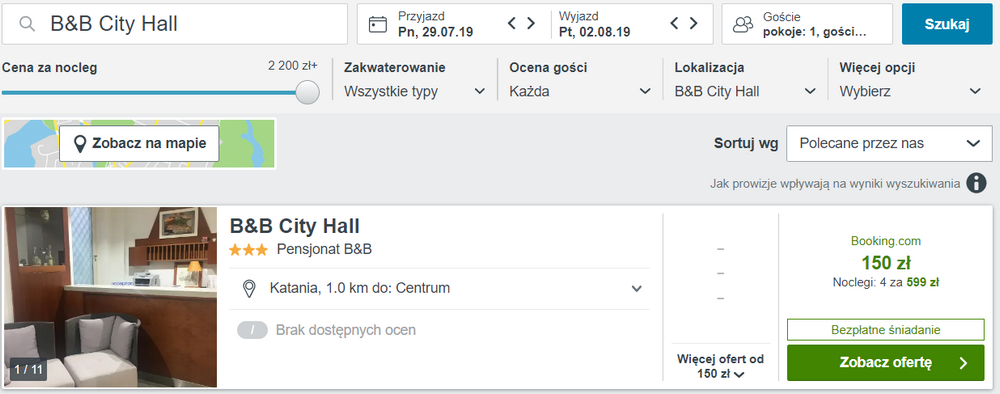Screen dimensions: 1000x394
Task: Adjust the price per night slider handle
Action: (308, 92)
